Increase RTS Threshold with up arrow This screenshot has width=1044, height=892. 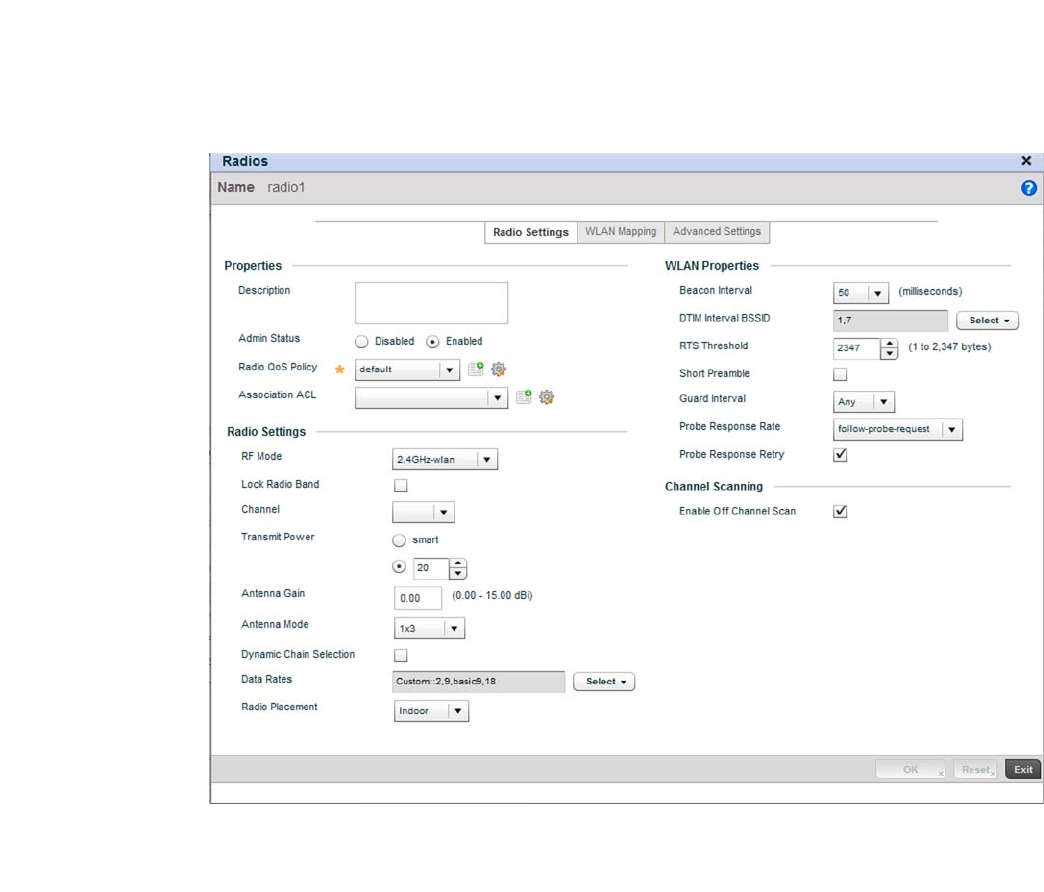tap(890, 343)
